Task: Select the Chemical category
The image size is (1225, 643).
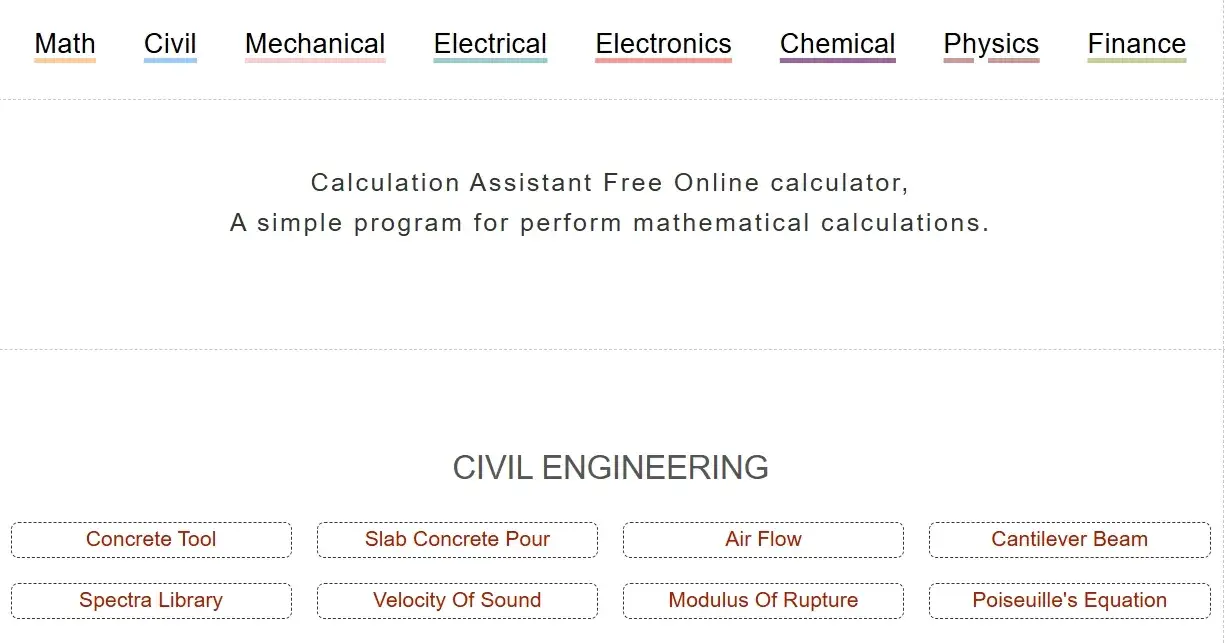Action: 838,44
